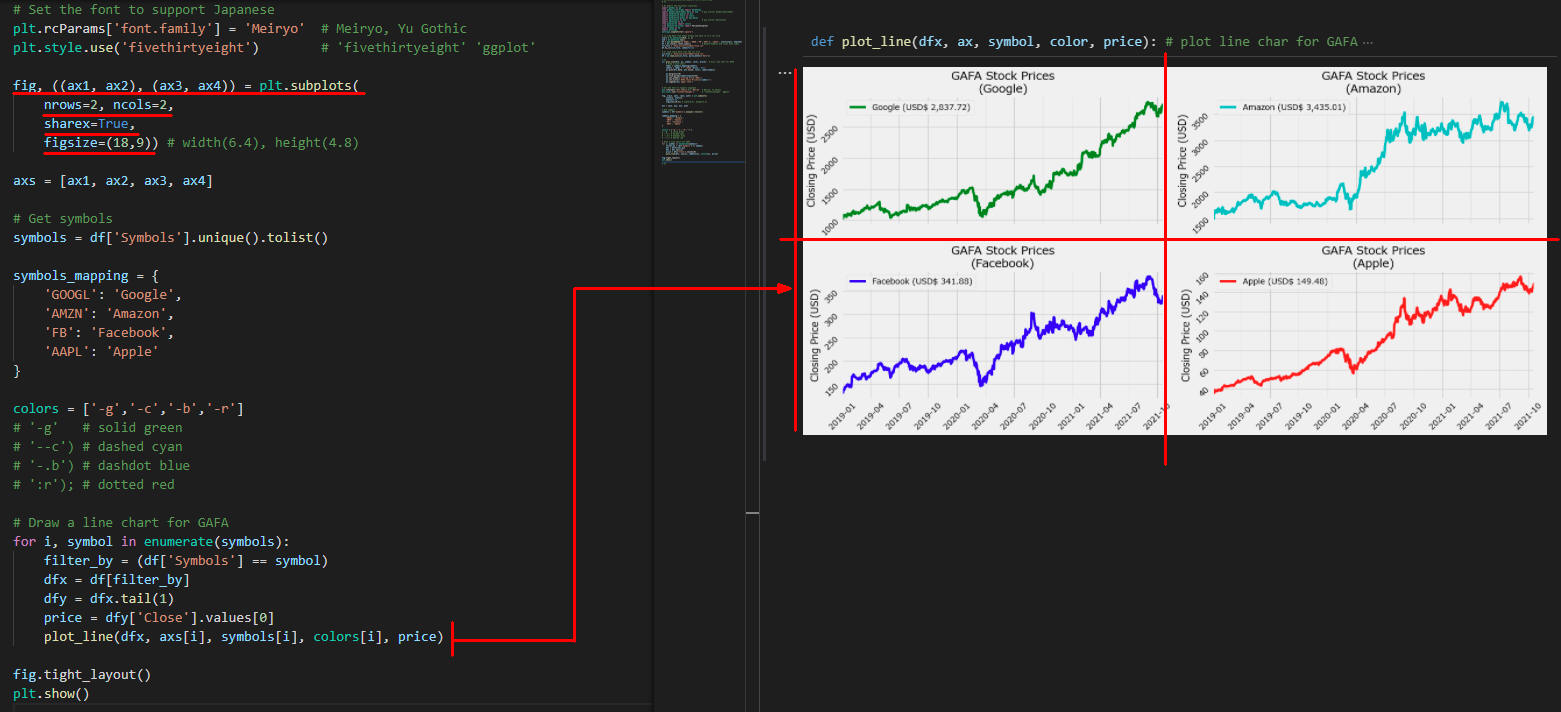
Task: Click the nrows=2, ncols=2 line
Action: point(109,104)
